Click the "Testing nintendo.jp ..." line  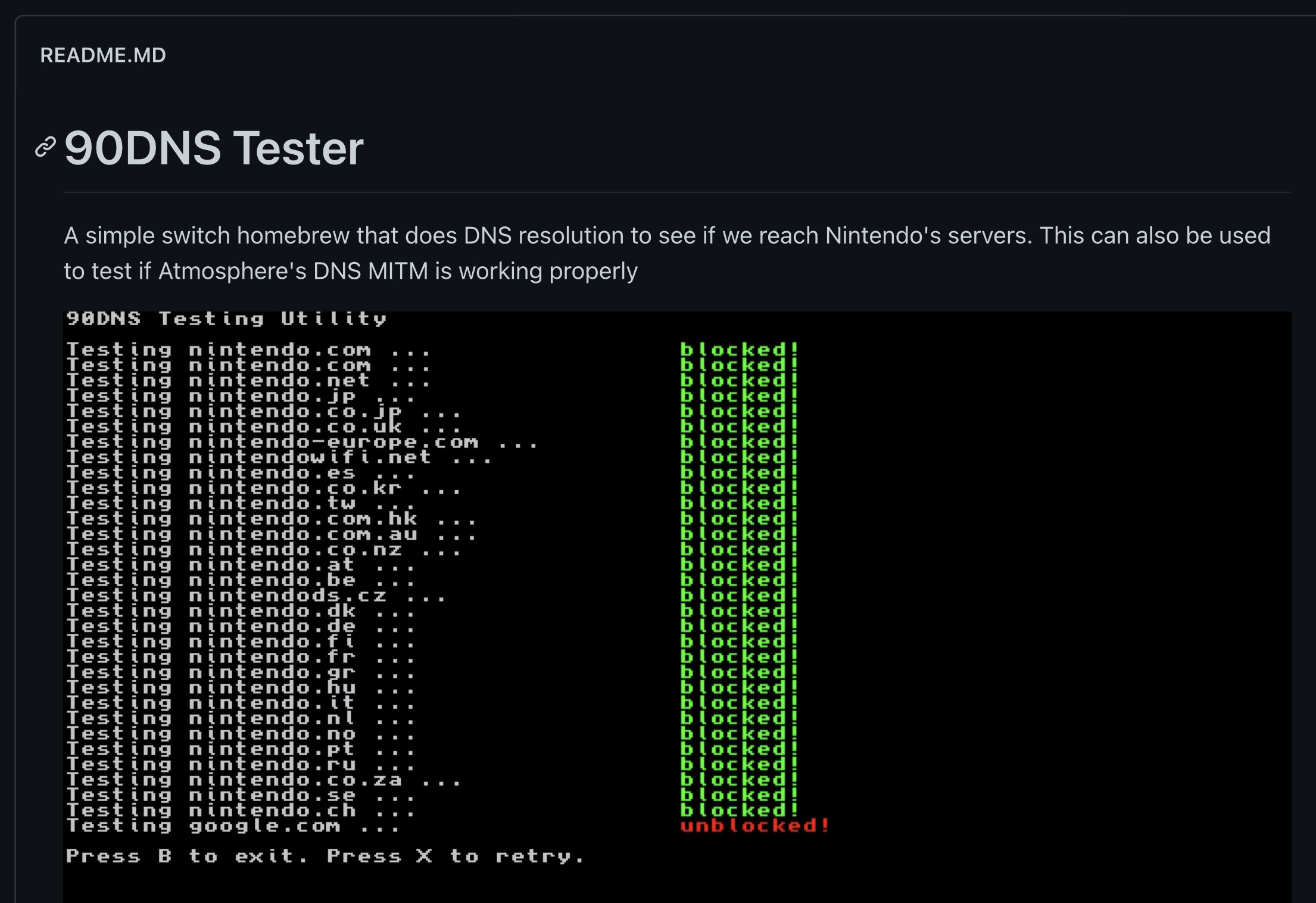point(240,396)
